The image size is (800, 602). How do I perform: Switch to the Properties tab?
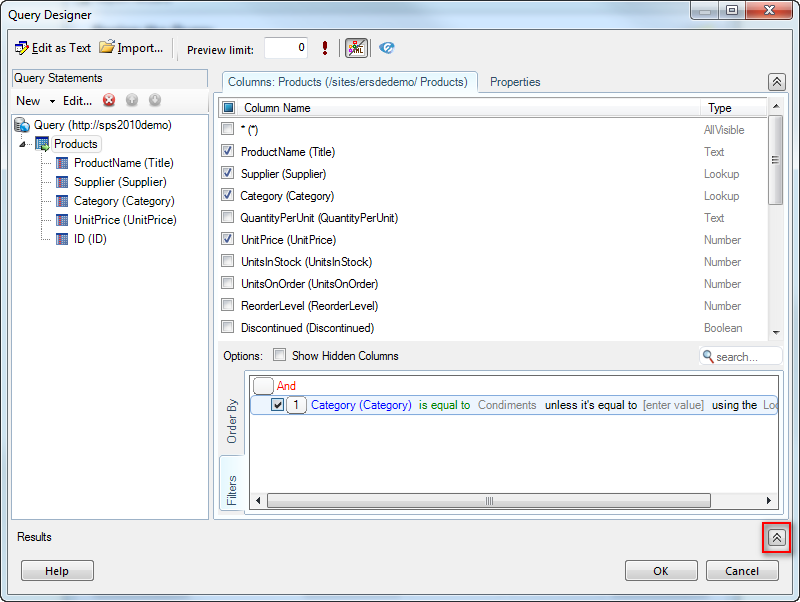pos(515,82)
